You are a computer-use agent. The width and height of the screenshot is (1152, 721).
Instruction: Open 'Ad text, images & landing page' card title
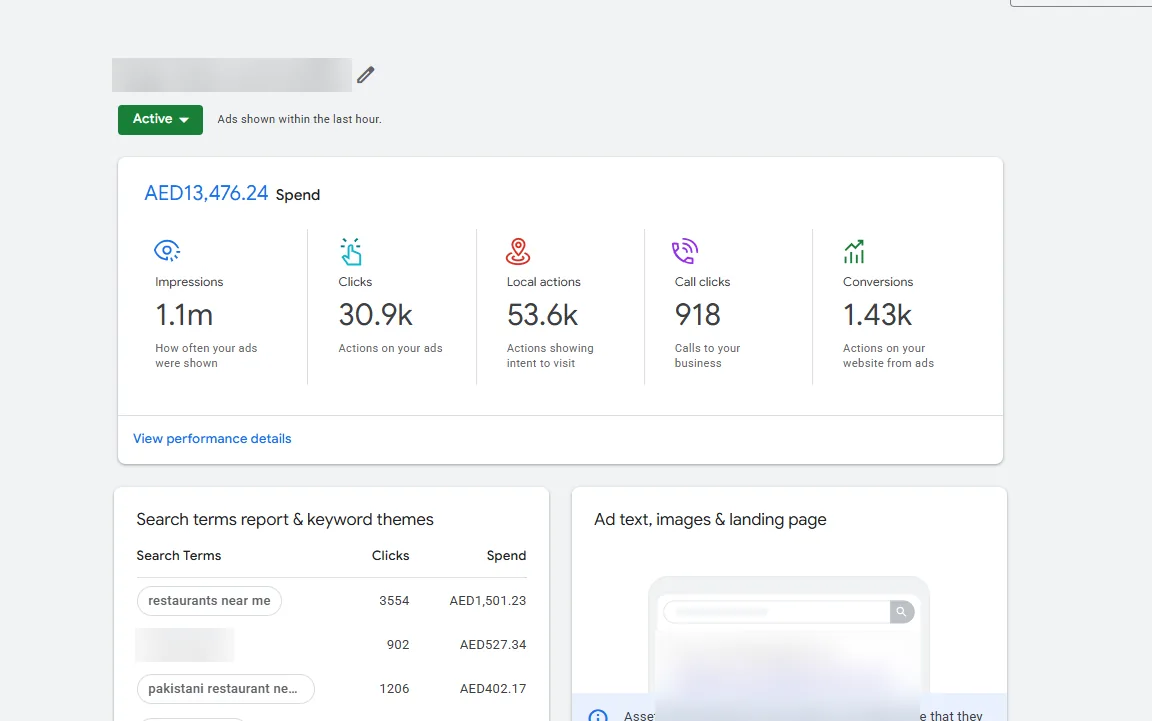click(710, 520)
